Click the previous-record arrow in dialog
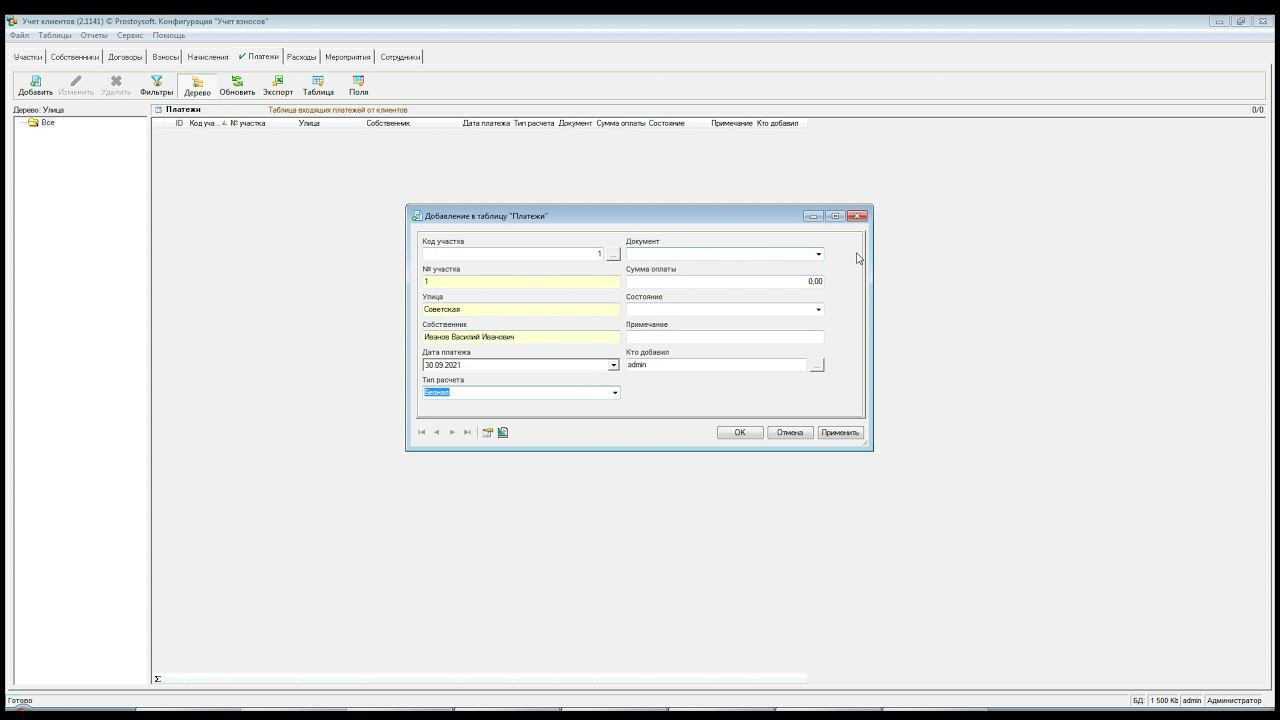The height and width of the screenshot is (720, 1280). (x=437, y=432)
